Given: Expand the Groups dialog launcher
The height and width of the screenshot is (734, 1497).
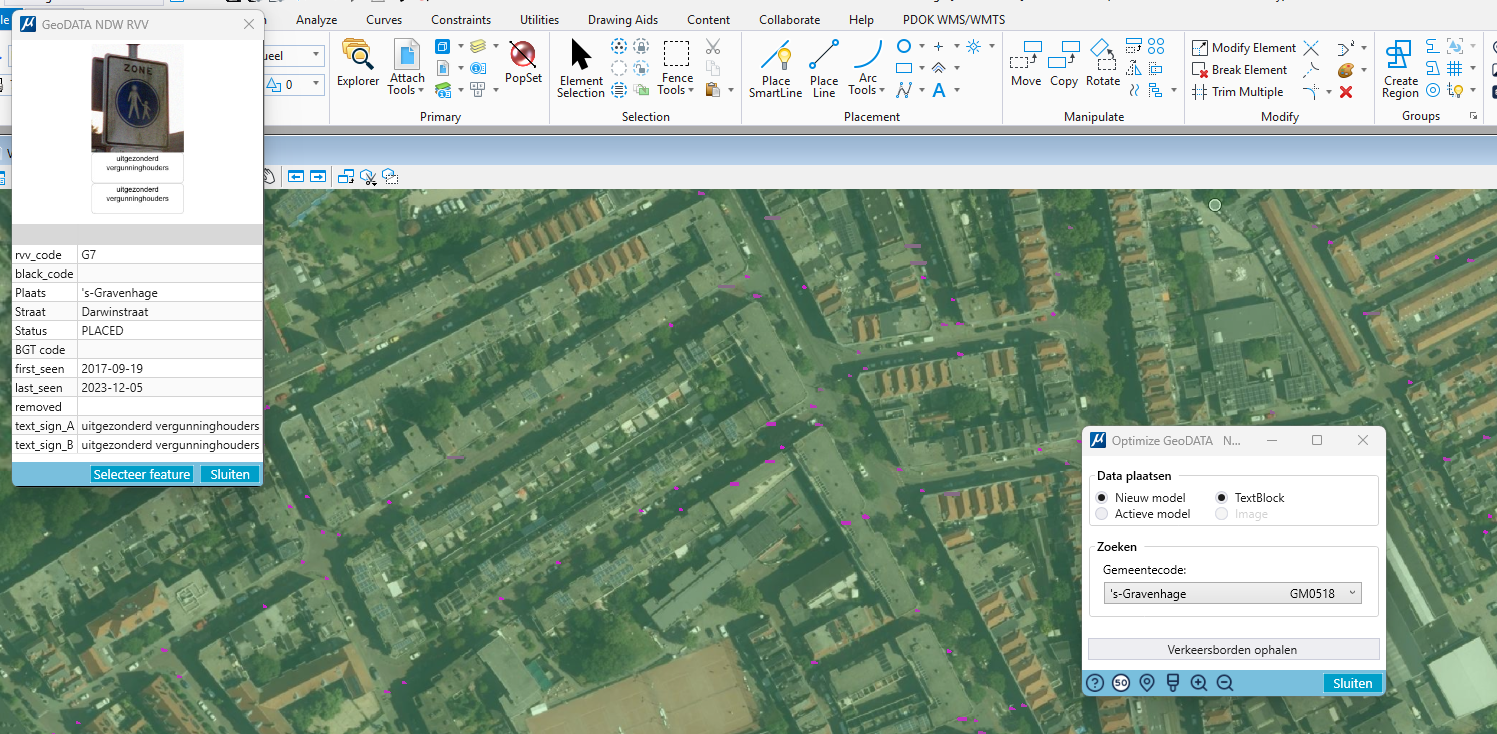Looking at the screenshot, I should (1472, 117).
